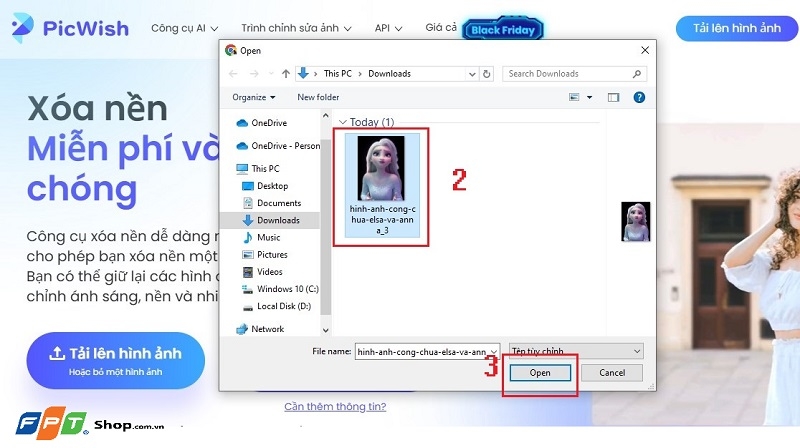Screen dimensions: 800x448
Task: Click the search magnifier icon
Action: pyautogui.click(x=637, y=74)
